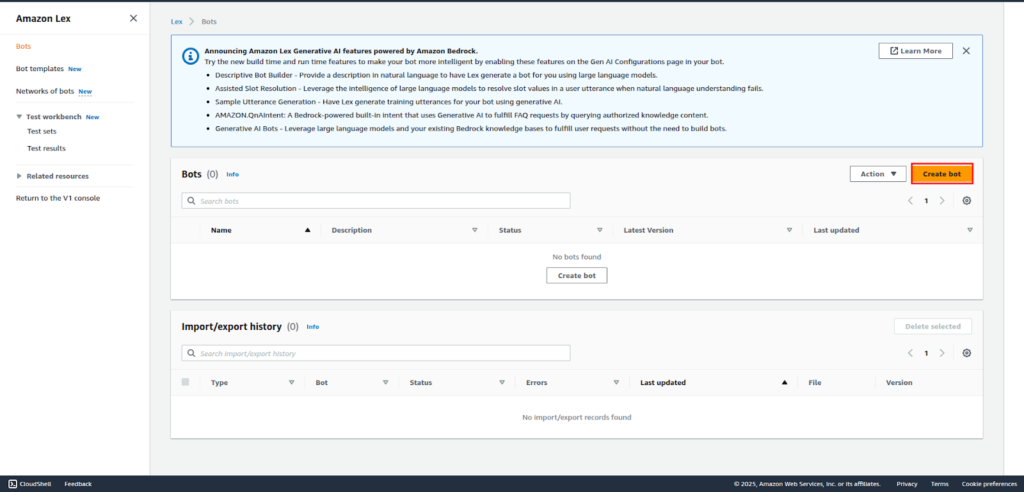Screen dimensions: 1024x492
Task: Open Privacy link in footer
Action: coord(907,484)
